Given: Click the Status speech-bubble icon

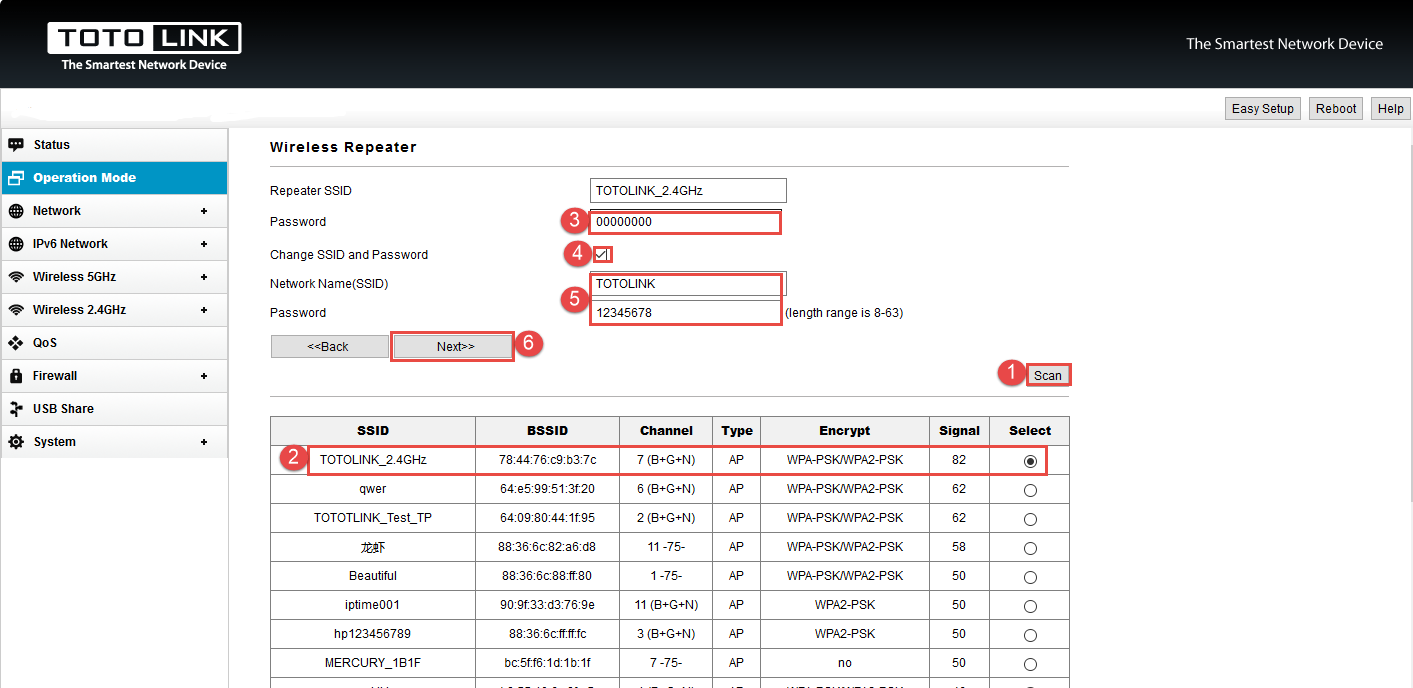Looking at the screenshot, I should coord(15,145).
